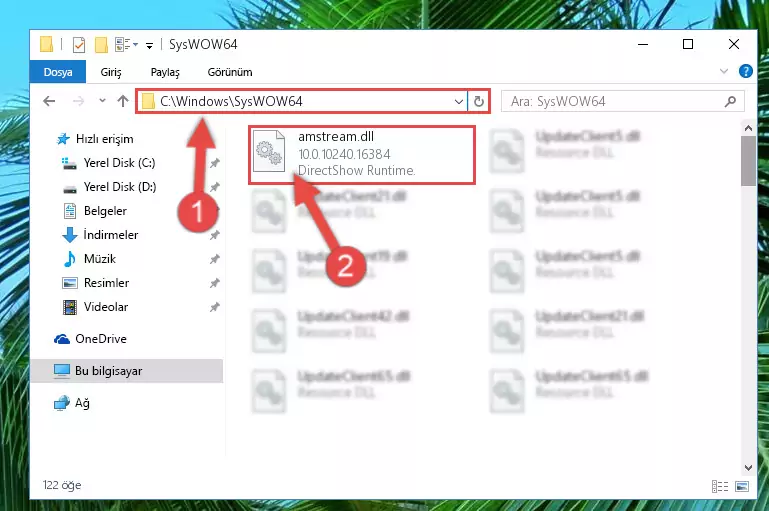Click the New folder icon in the title bar
This screenshot has height=511, width=769.
coord(101,45)
